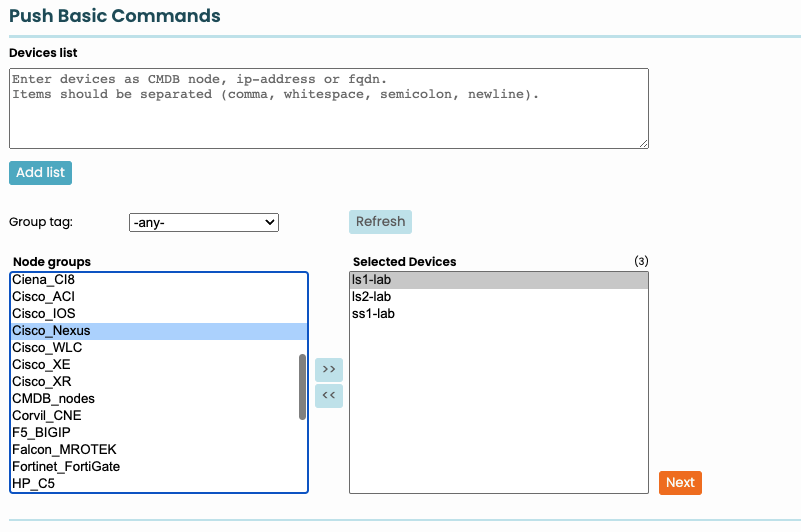Select Ciena_CI8 node group
801x532 pixels.
point(43,280)
